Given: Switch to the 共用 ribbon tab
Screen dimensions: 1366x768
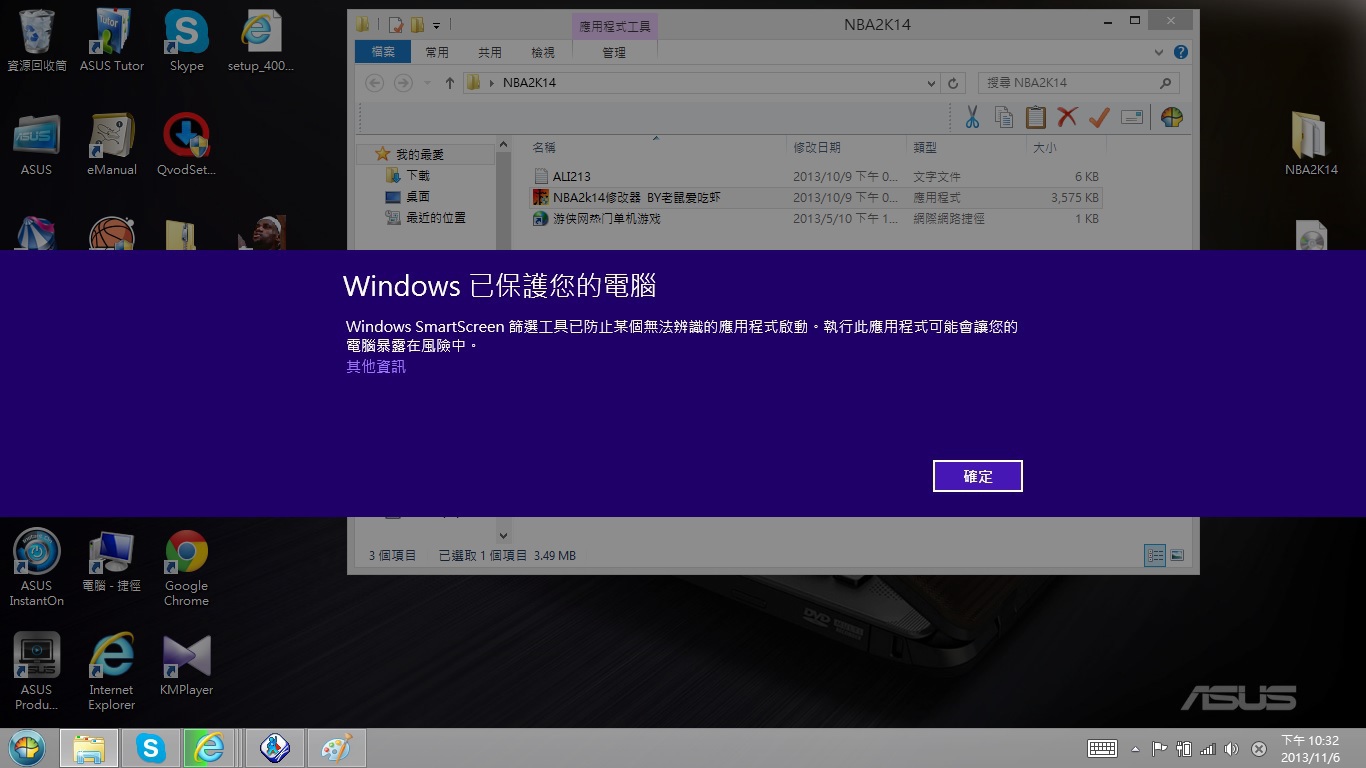Looking at the screenshot, I should click(489, 52).
